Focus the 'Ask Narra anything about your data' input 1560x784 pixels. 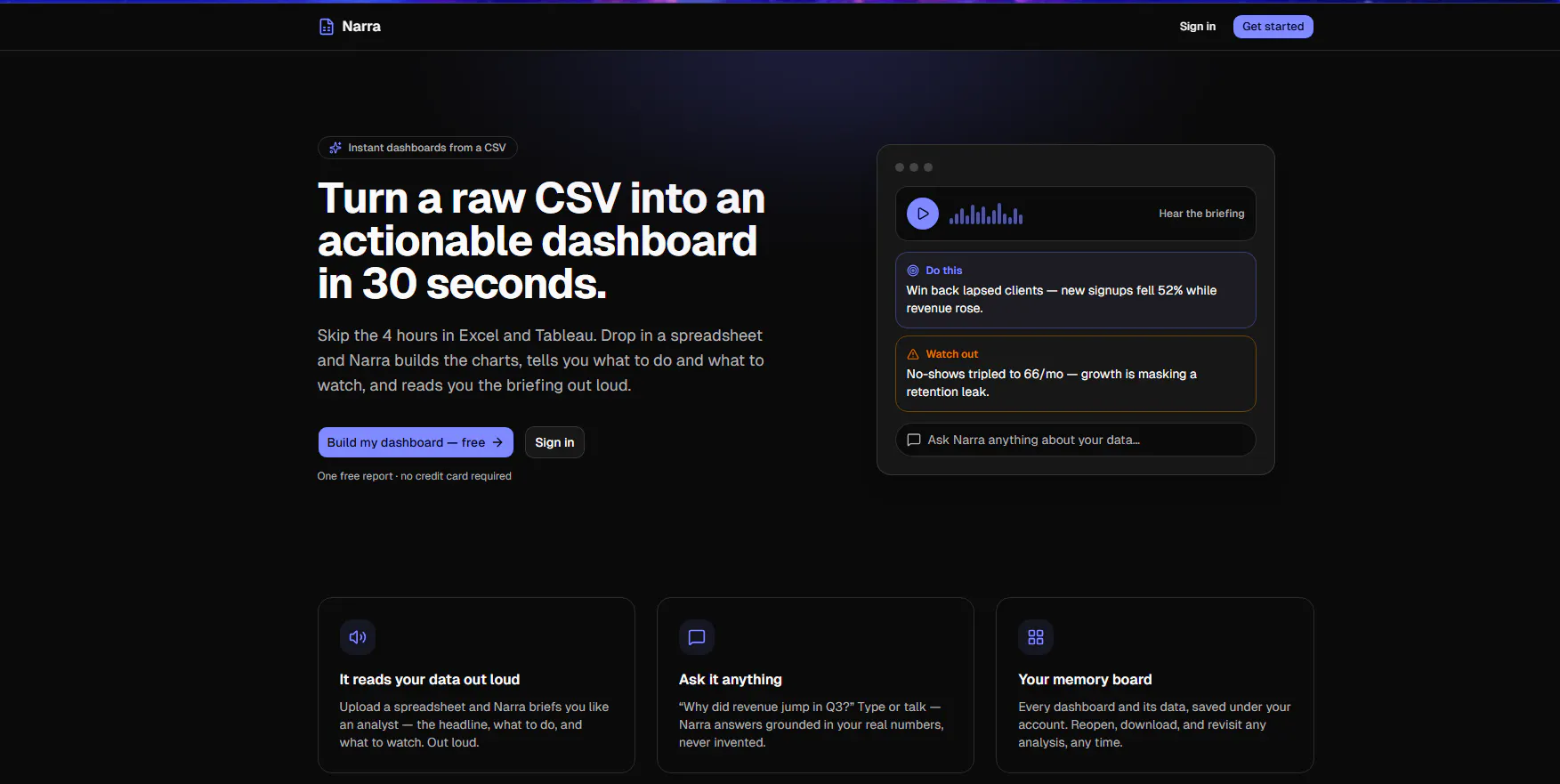pyautogui.click(x=1075, y=440)
